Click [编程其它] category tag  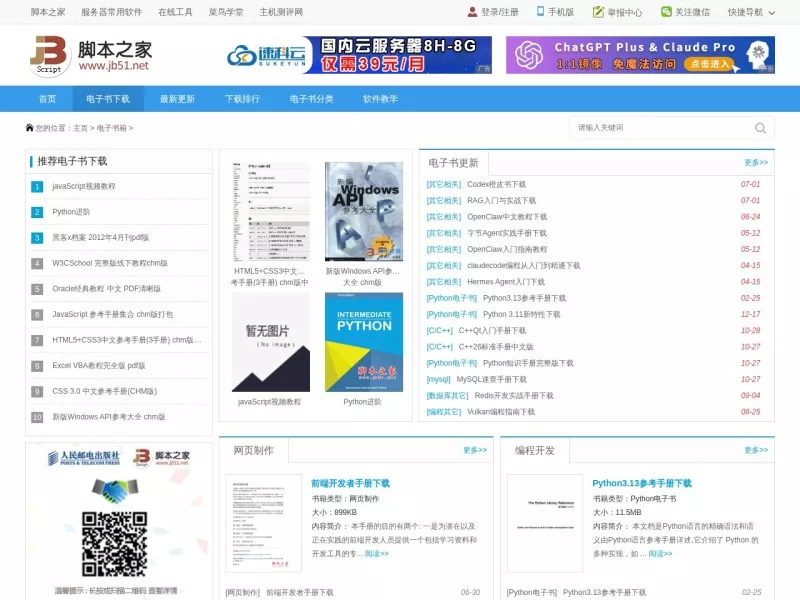click(443, 412)
